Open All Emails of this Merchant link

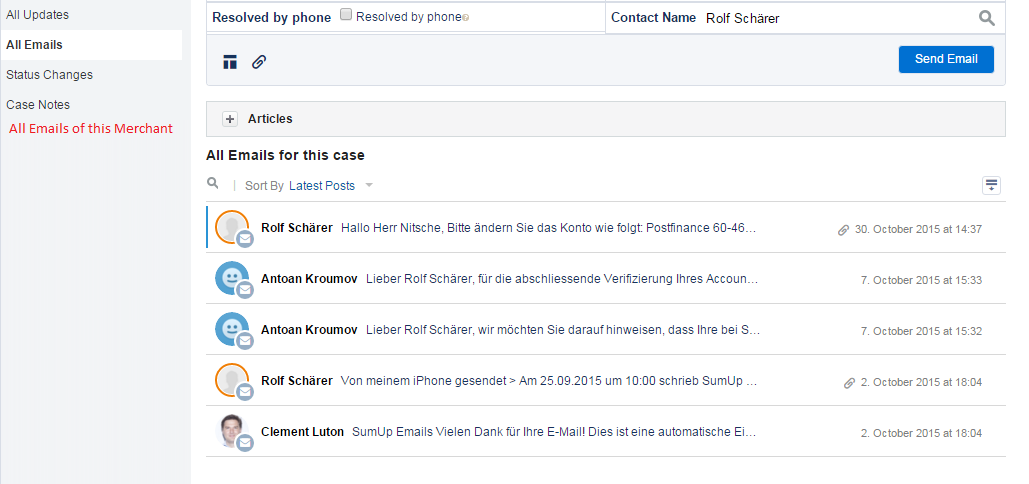click(91, 129)
